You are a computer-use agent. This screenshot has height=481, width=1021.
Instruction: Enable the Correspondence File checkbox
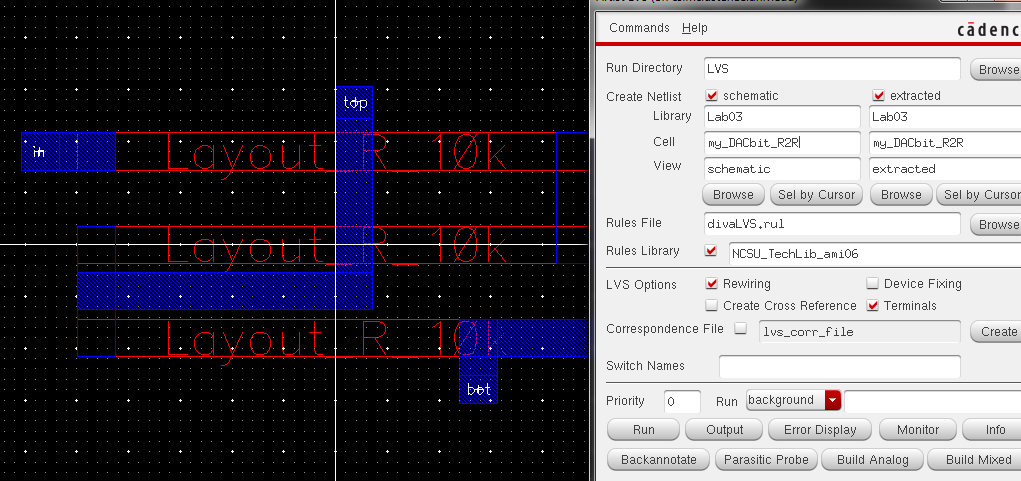click(741, 329)
